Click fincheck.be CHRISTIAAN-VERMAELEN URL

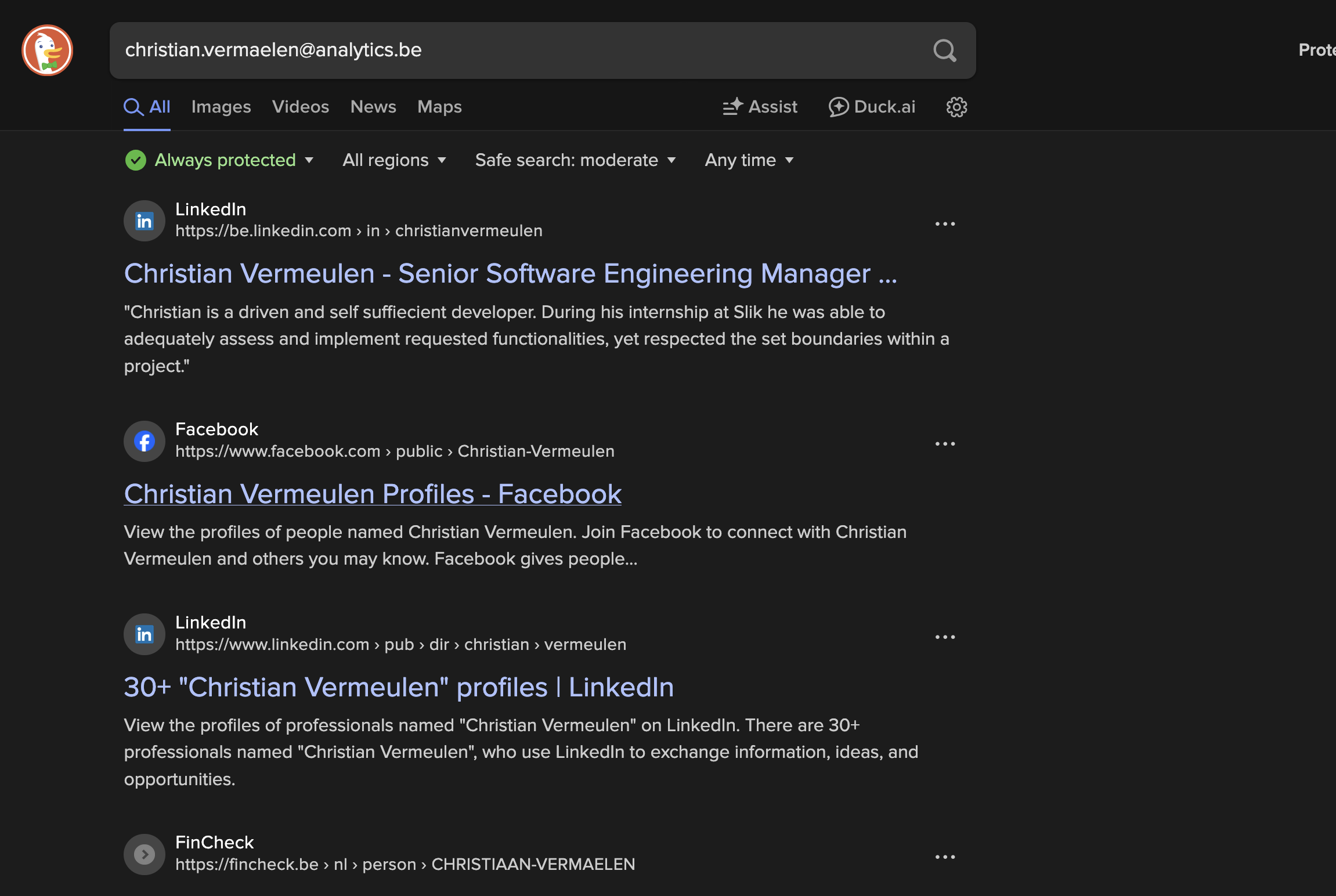pyautogui.click(x=405, y=865)
